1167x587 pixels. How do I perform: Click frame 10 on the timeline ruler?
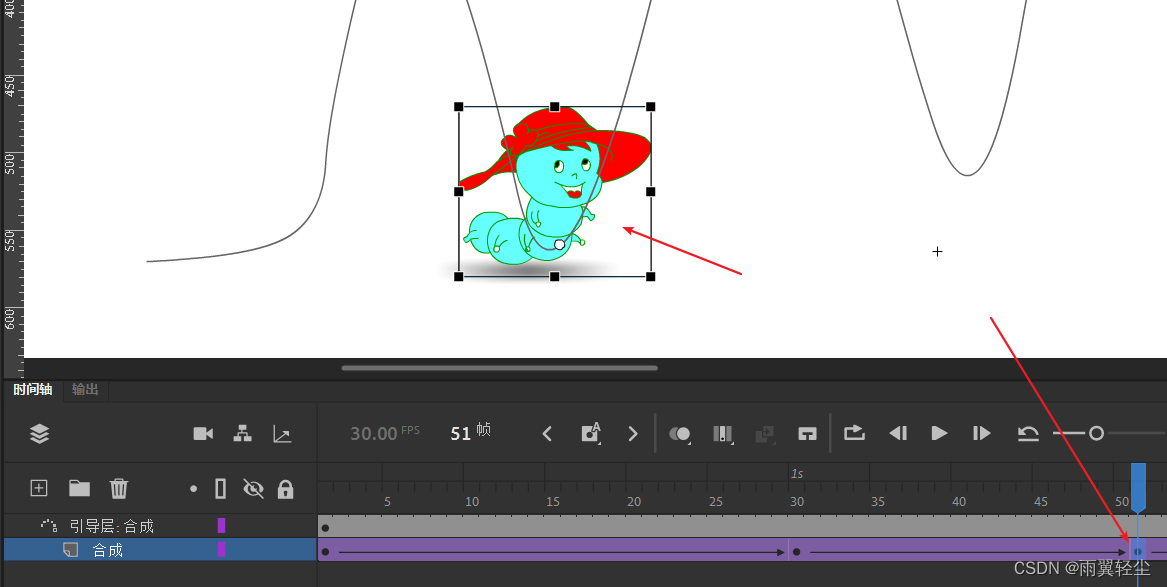(472, 501)
